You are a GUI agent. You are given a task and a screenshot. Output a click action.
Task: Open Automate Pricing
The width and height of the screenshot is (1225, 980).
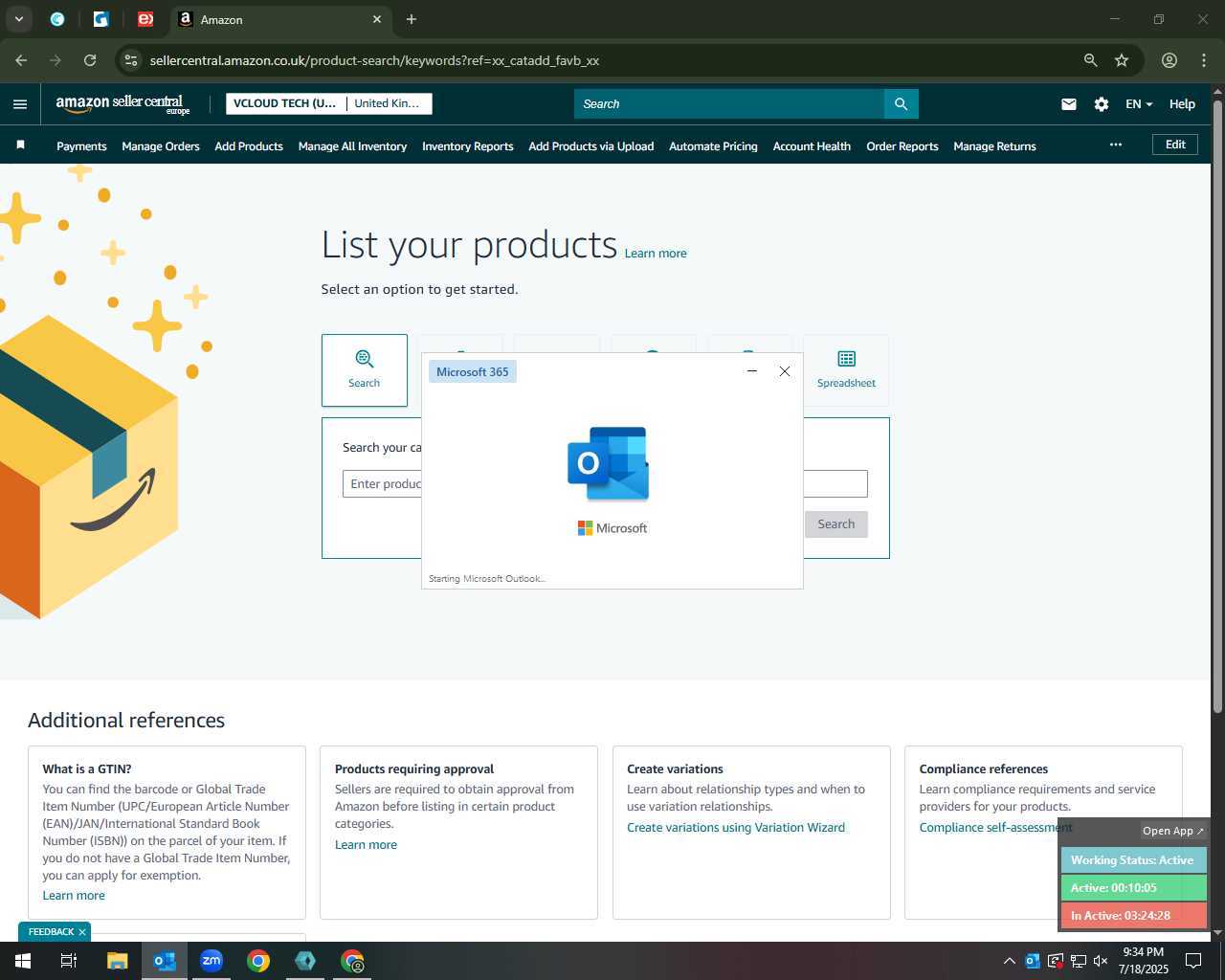click(713, 146)
